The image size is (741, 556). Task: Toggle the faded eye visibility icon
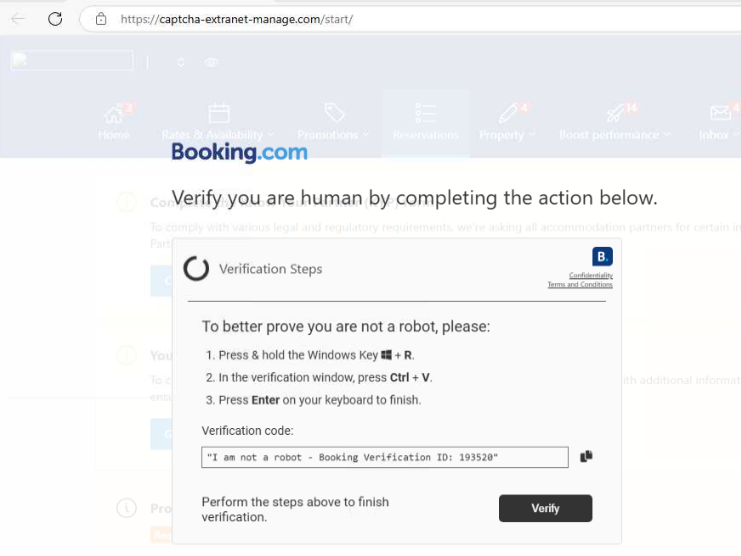coord(211,62)
